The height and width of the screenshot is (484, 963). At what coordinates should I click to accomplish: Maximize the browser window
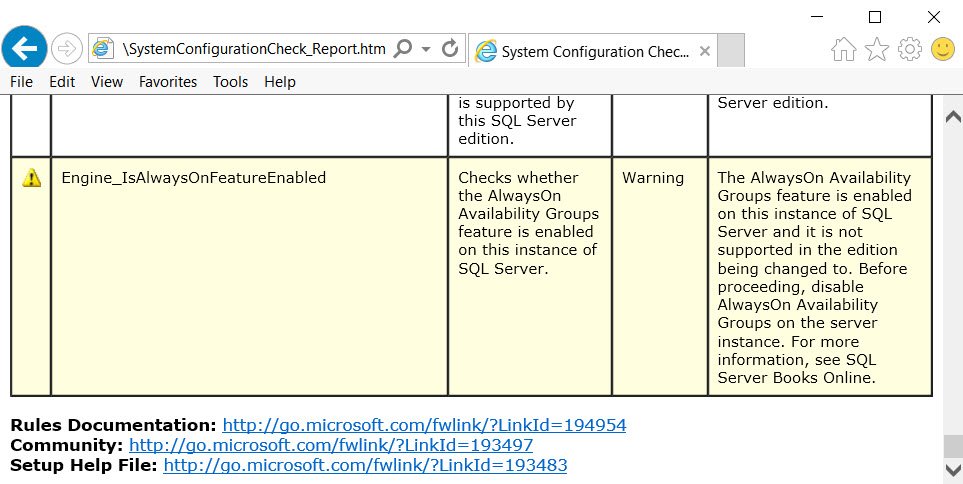[x=875, y=17]
